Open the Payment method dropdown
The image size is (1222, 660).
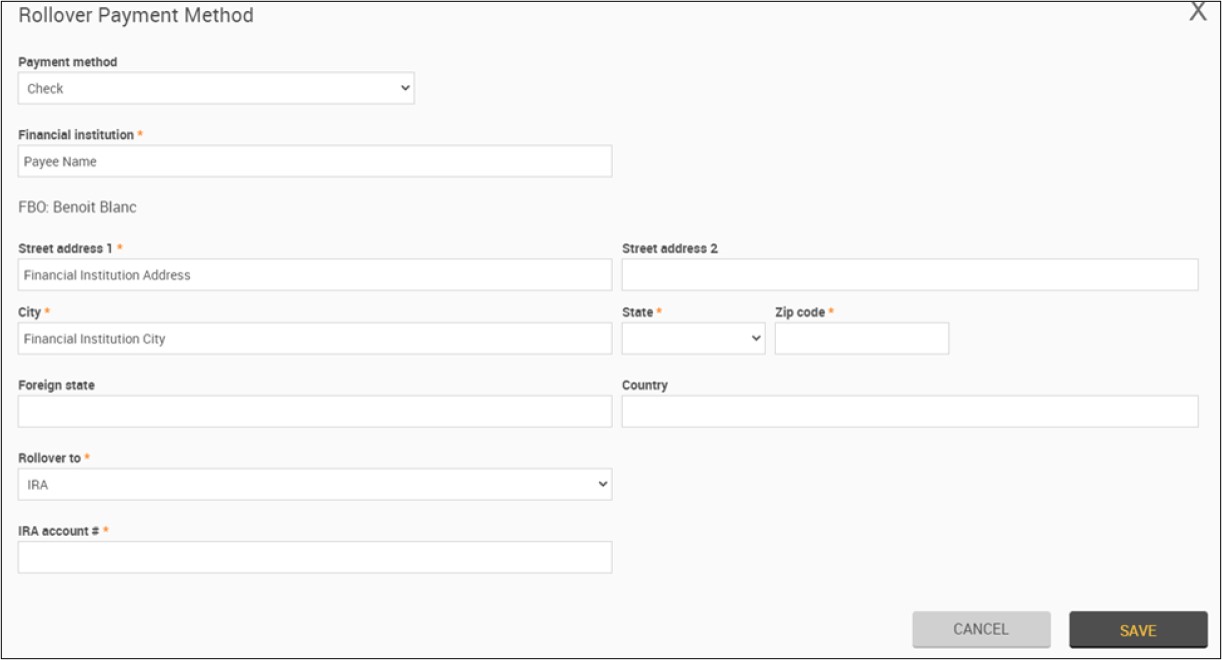[216, 88]
